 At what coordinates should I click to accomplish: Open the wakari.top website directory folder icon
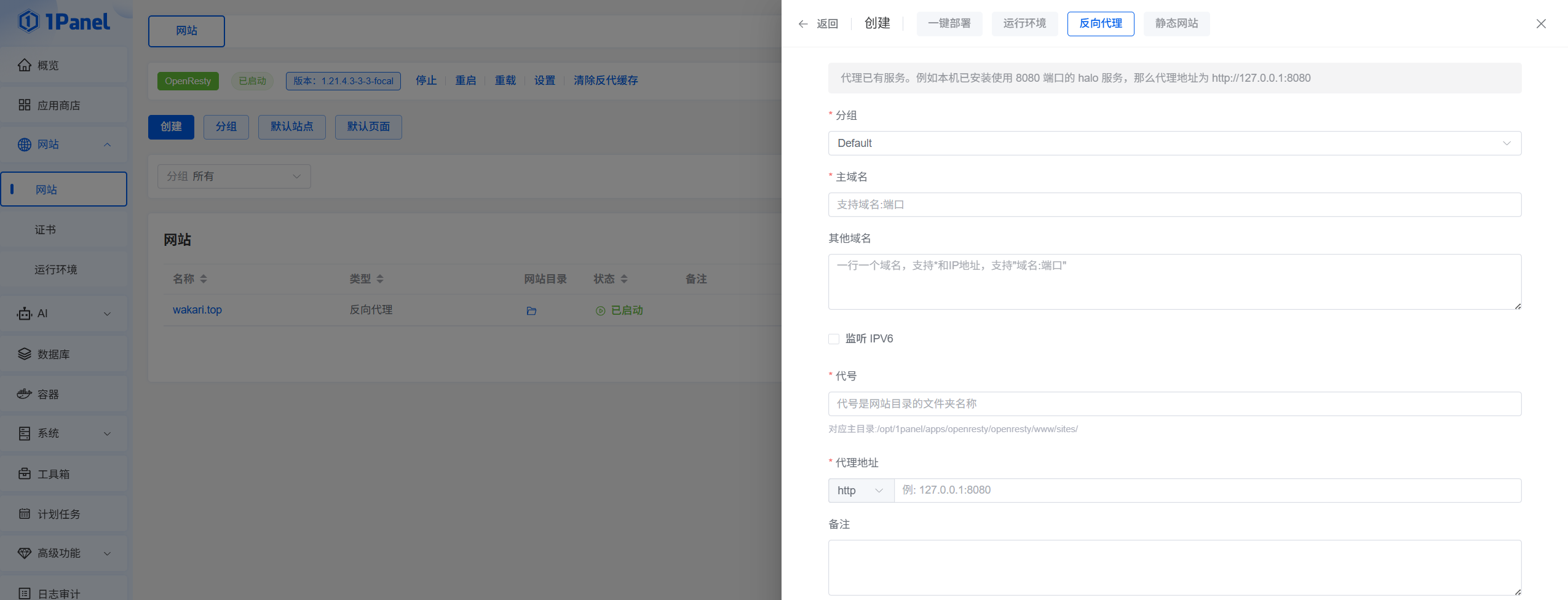[x=531, y=311]
